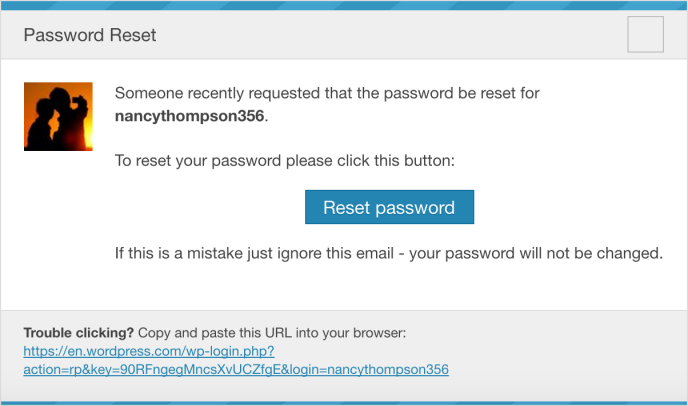The image size is (688, 406).
Task: Click the "Password Reset" header title
Action: click(90, 35)
